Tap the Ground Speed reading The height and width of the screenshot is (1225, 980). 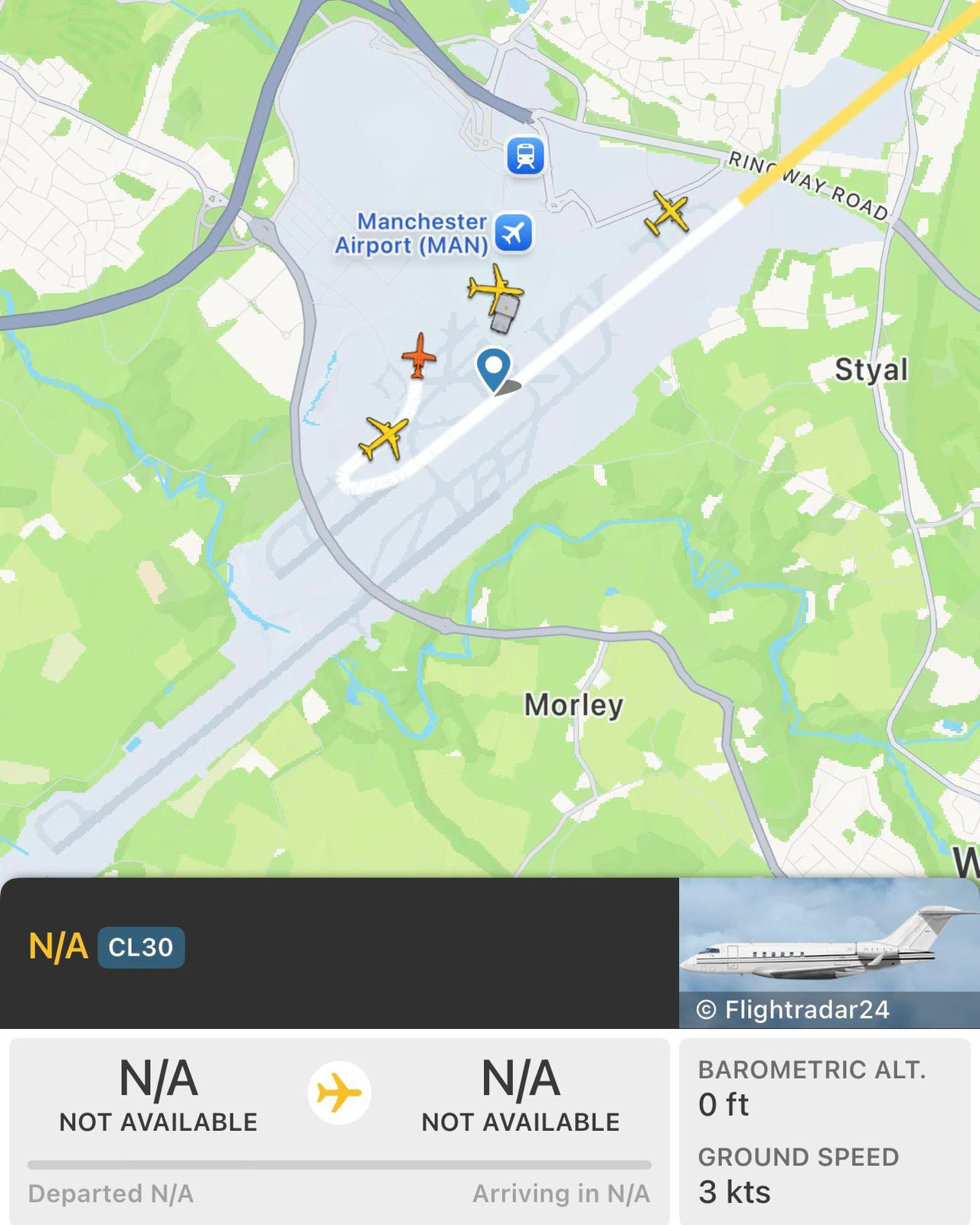coord(798,1175)
